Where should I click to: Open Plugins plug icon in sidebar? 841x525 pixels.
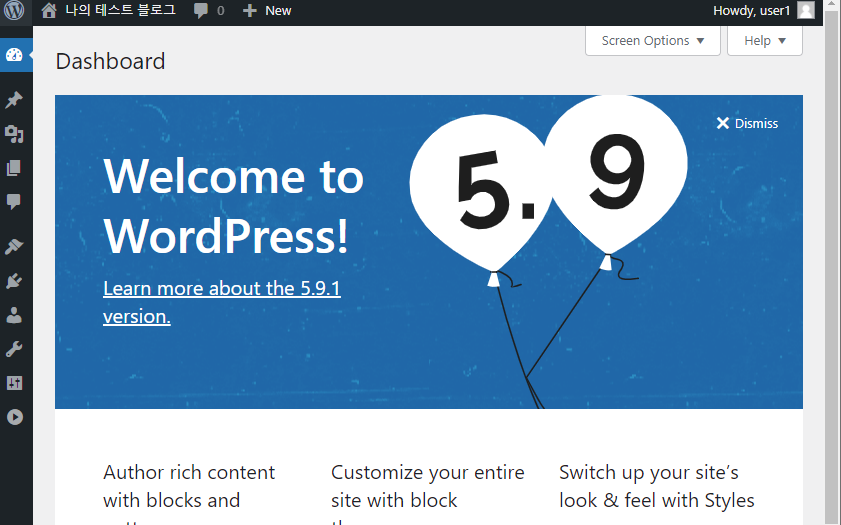[14, 281]
